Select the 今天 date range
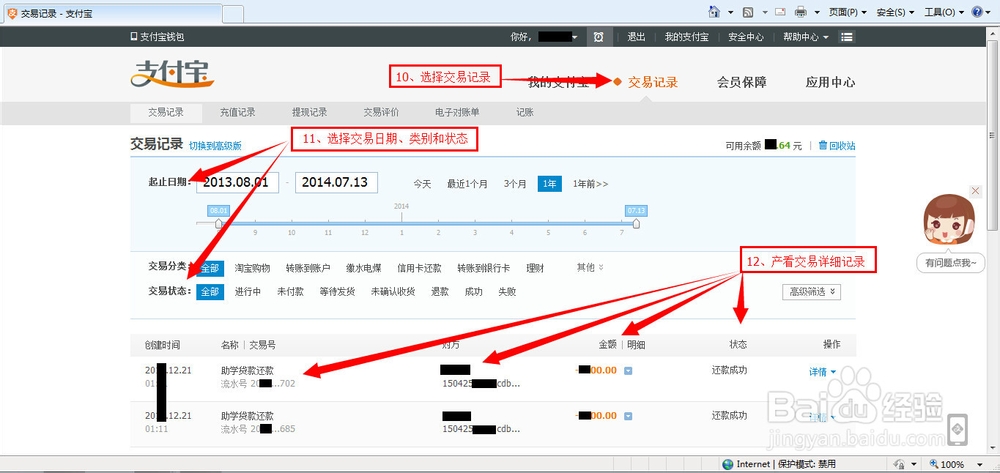This screenshot has width=1000, height=473. click(422, 184)
